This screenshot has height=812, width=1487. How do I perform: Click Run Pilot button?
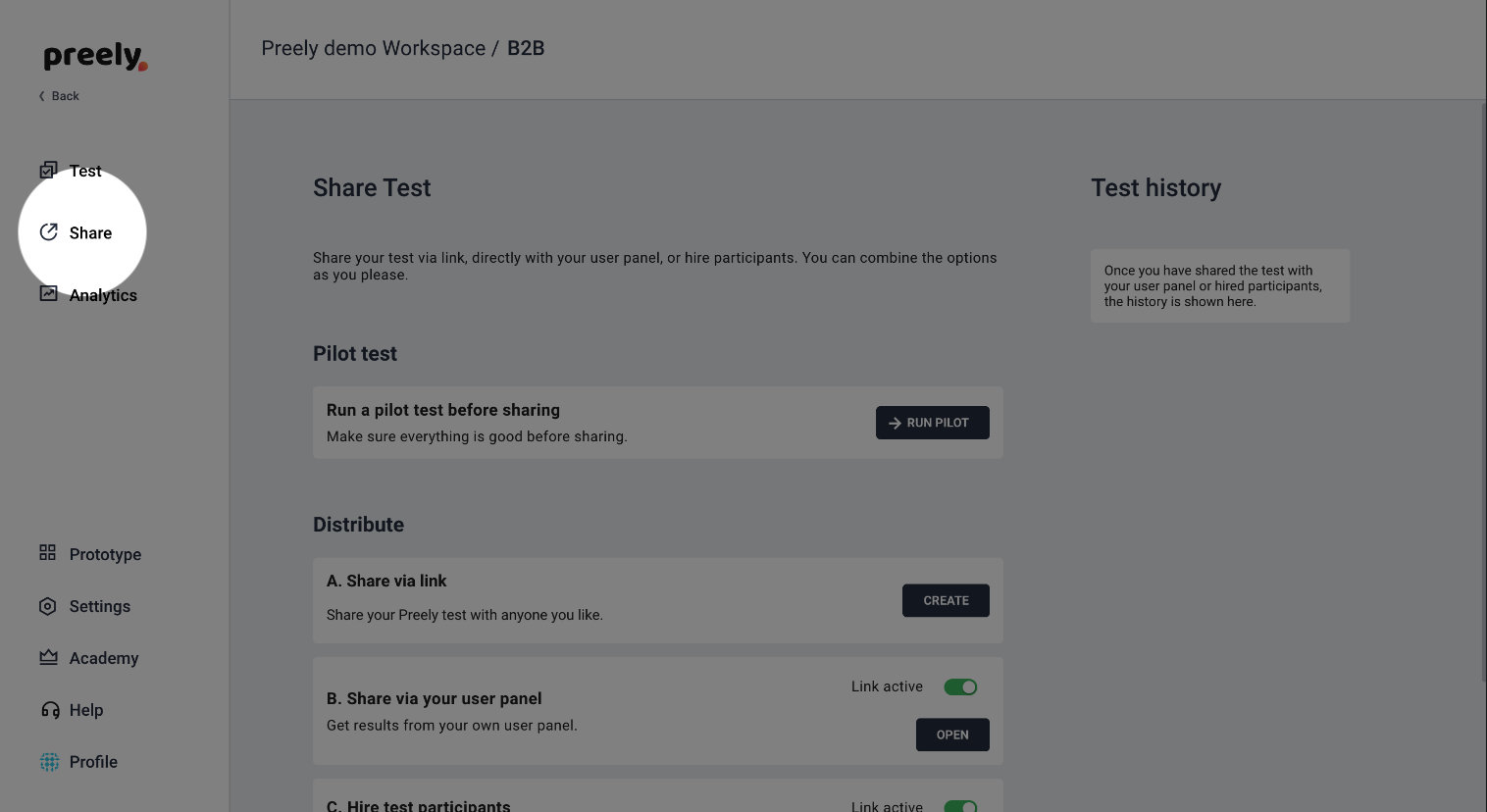point(932,423)
